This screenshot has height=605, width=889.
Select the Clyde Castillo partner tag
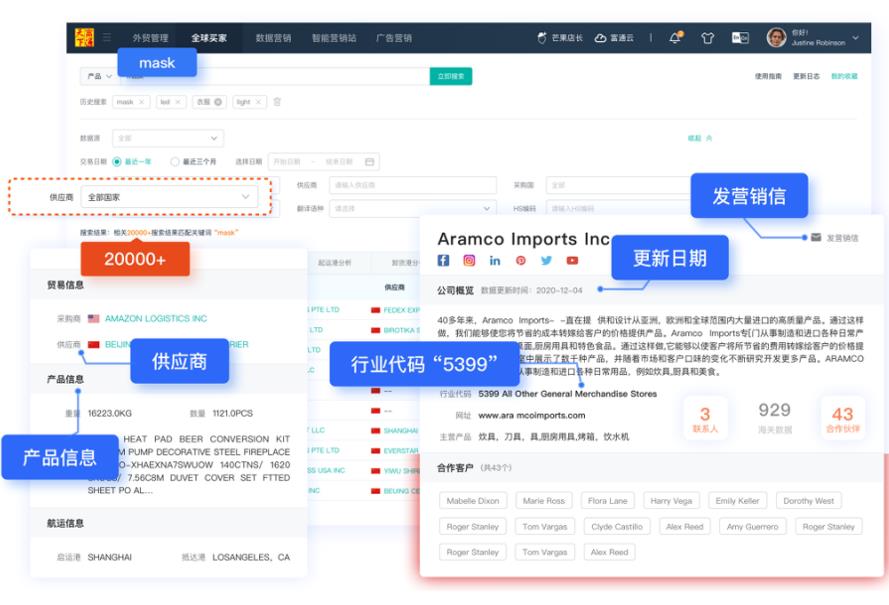tap(617, 526)
